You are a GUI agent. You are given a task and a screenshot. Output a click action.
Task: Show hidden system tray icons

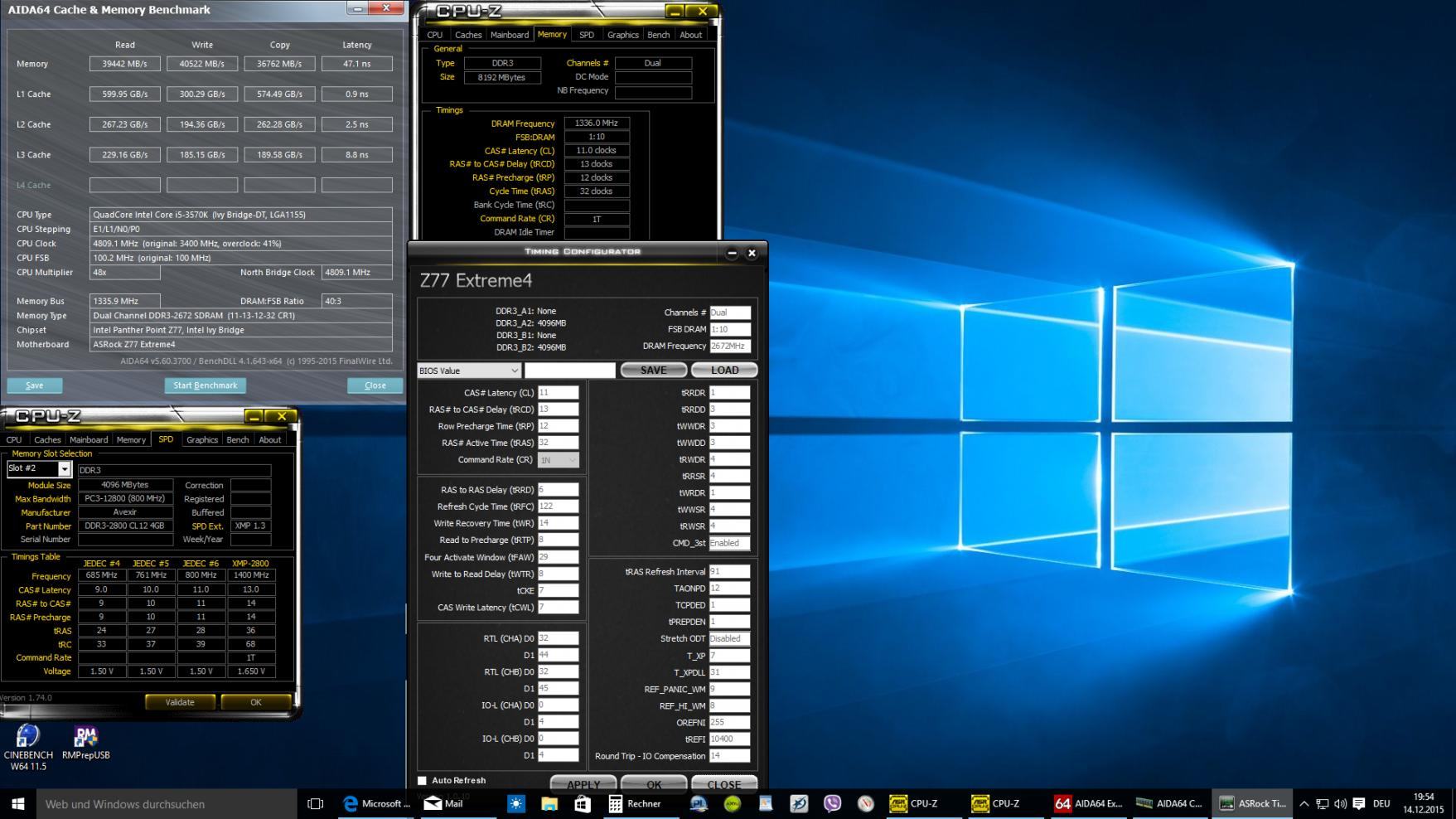(x=1304, y=803)
